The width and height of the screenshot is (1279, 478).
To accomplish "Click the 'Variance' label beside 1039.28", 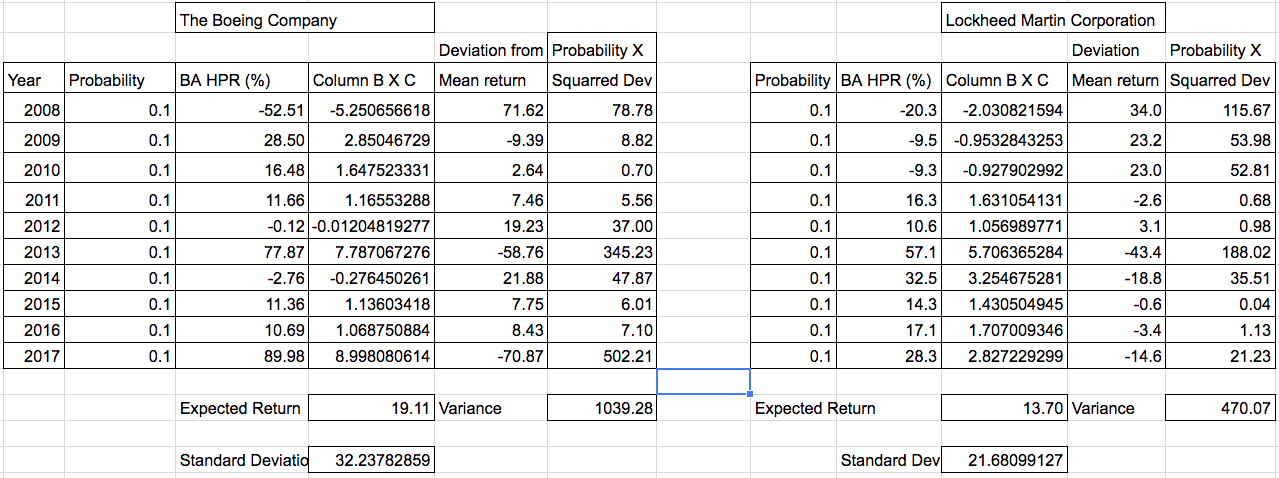I will tap(491, 407).
